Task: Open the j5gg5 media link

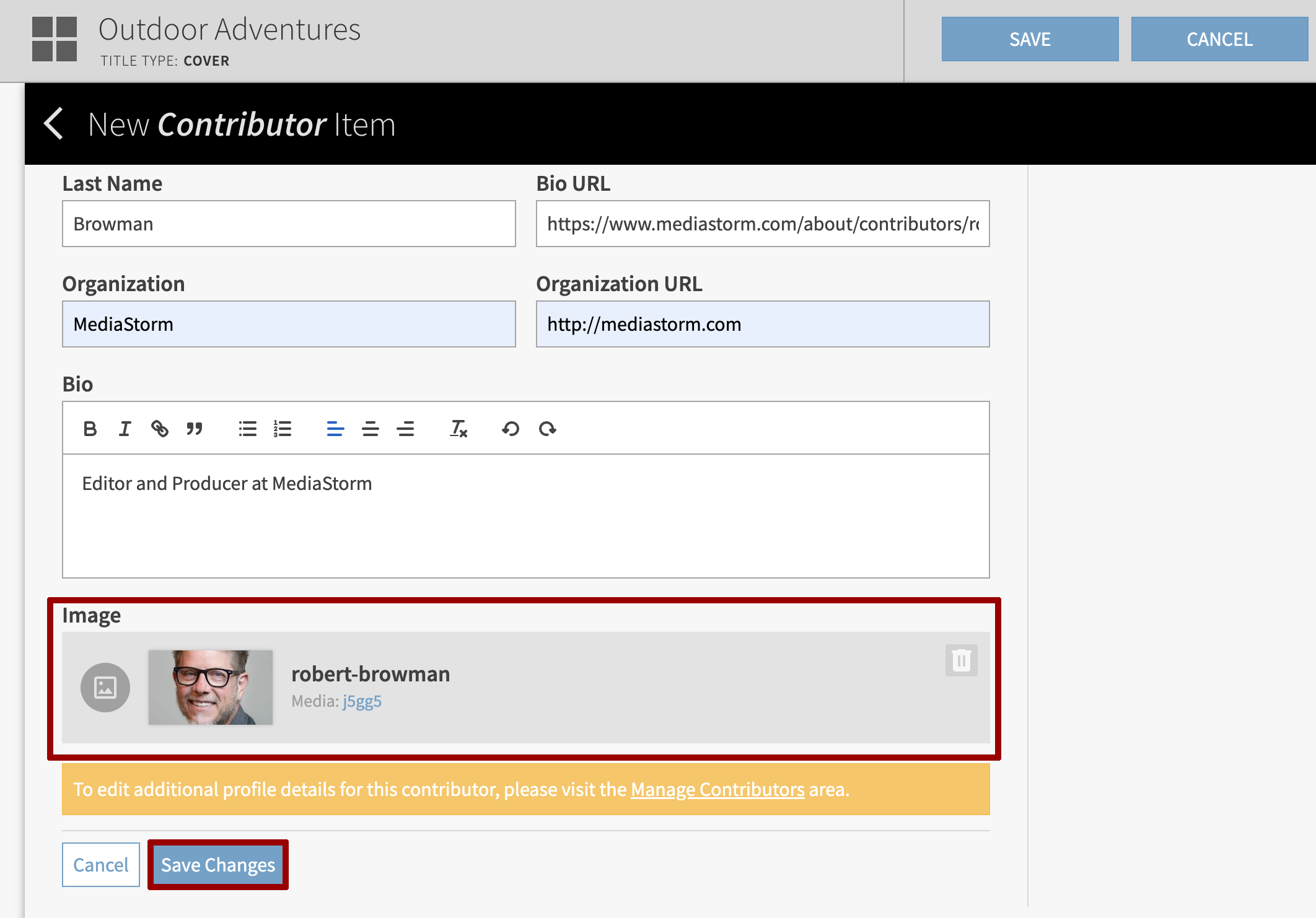Action: pos(362,701)
